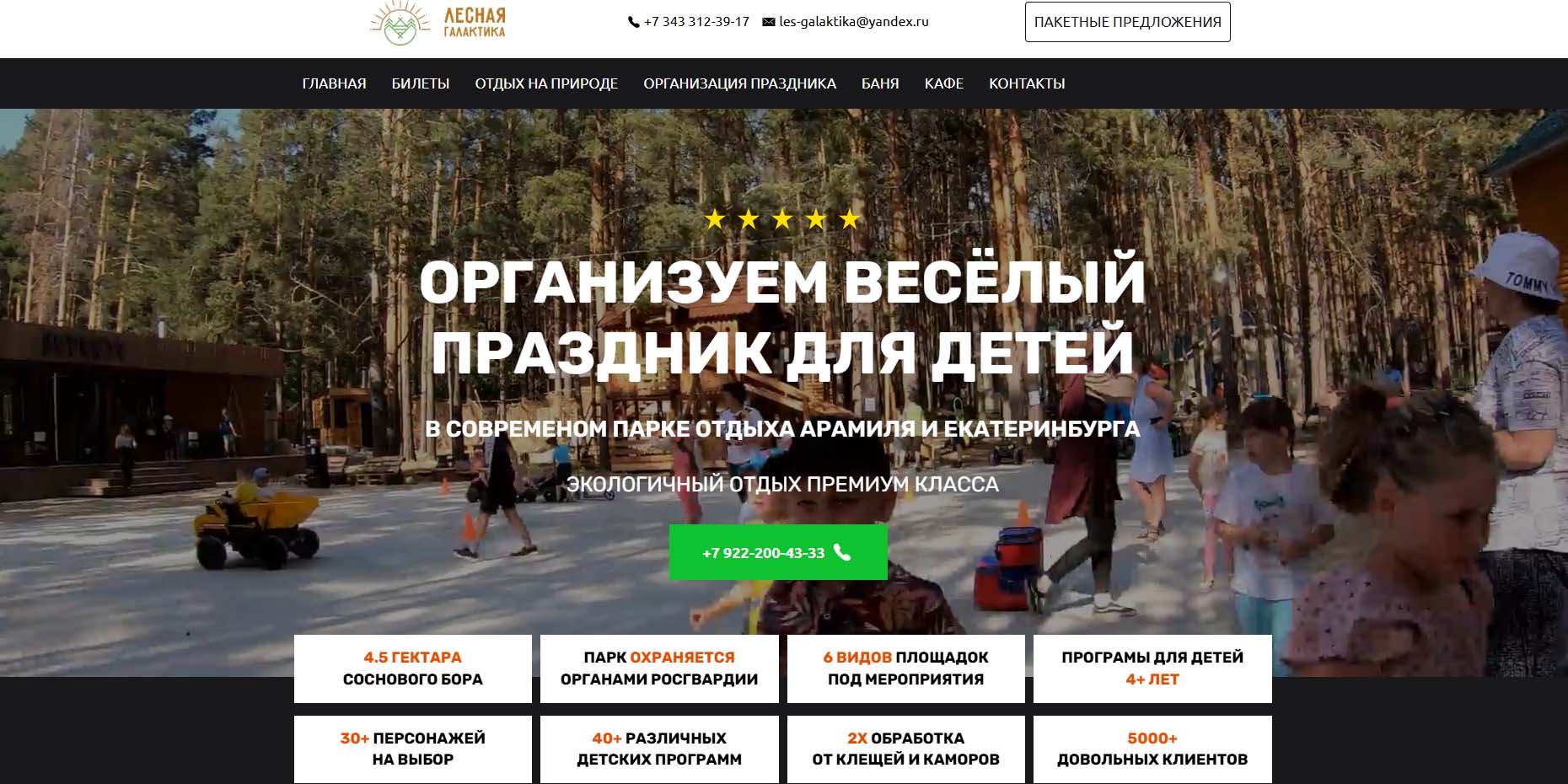Image resolution: width=1568 pixels, height=784 pixels.
Task: Go to Главная menu item
Action: [334, 83]
